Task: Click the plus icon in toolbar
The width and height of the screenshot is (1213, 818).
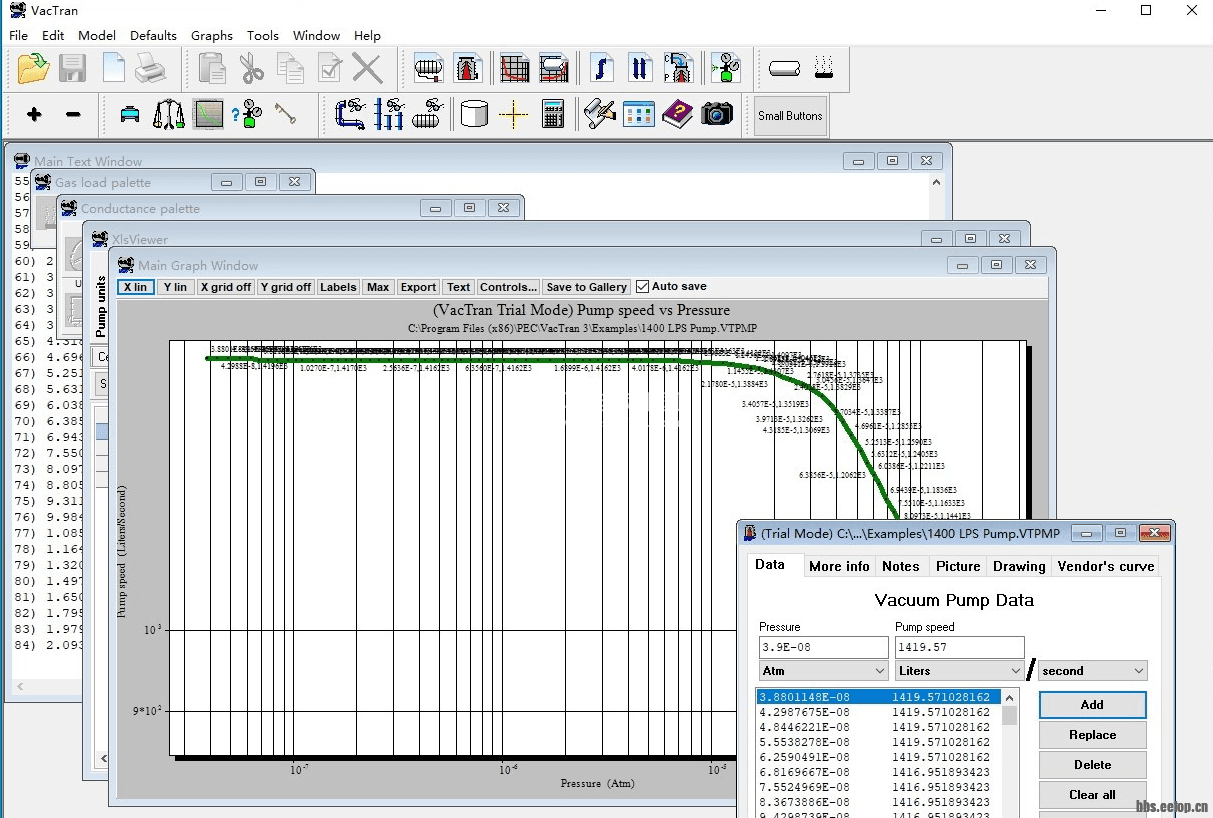Action: point(34,114)
